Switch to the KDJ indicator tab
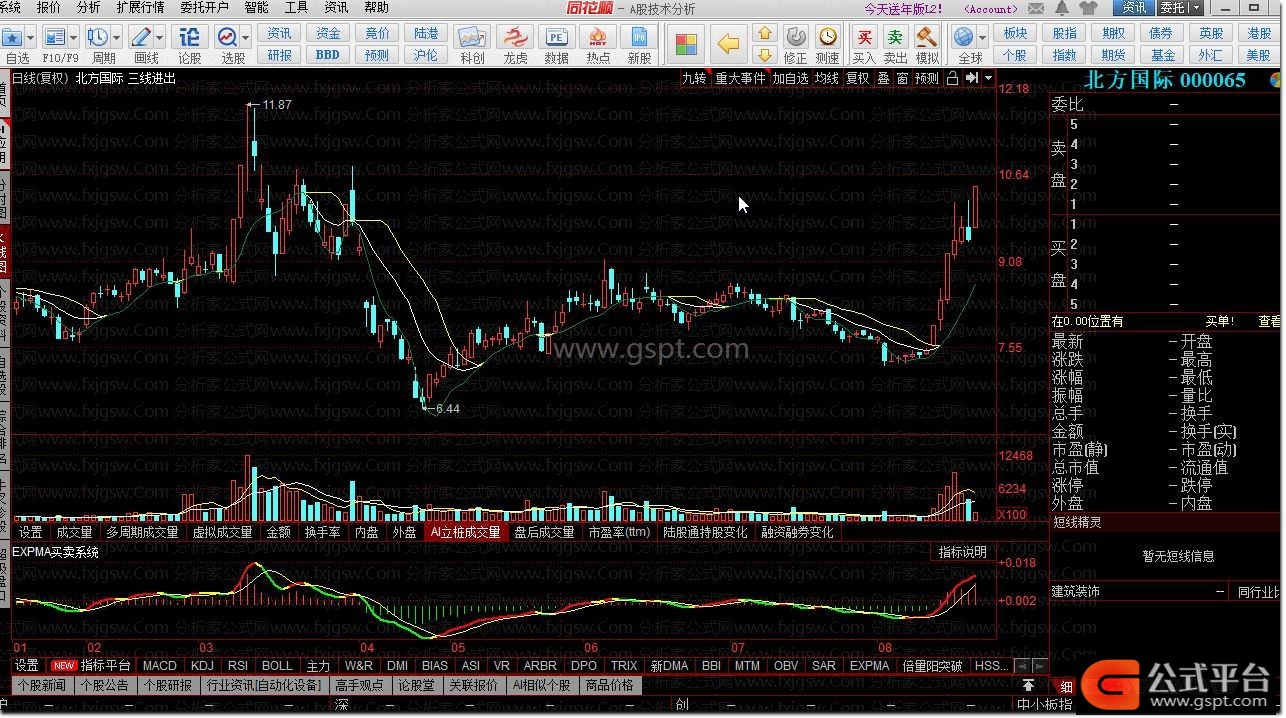 click(202, 666)
